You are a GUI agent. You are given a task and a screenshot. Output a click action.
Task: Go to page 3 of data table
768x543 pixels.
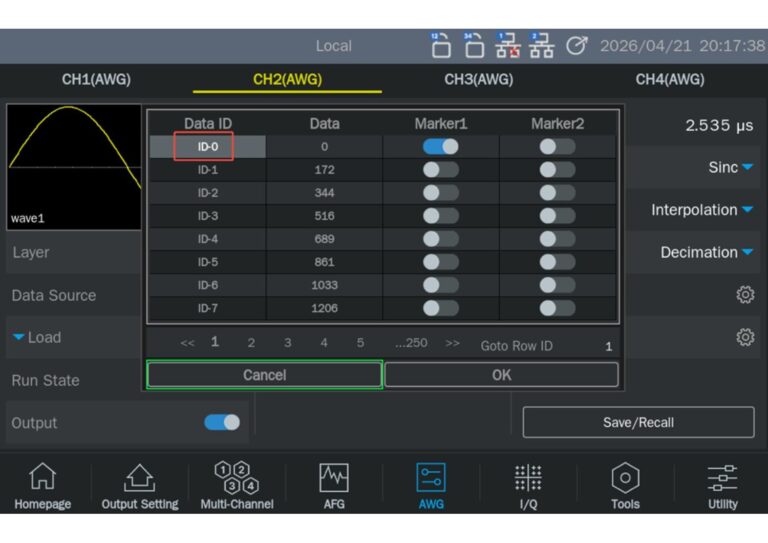click(288, 343)
